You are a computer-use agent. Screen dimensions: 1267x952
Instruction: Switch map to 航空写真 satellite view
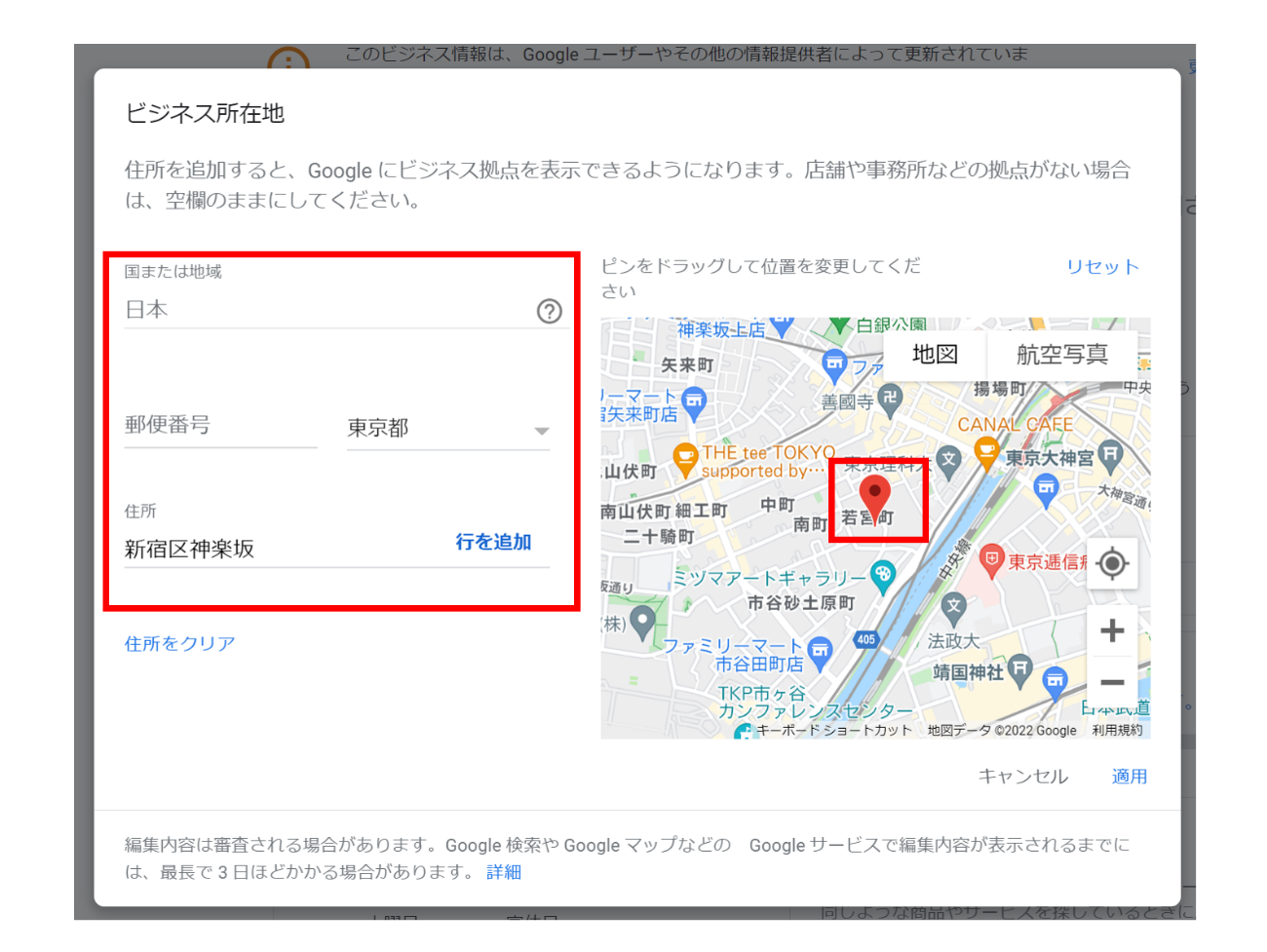pyautogui.click(x=1061, y=355)
